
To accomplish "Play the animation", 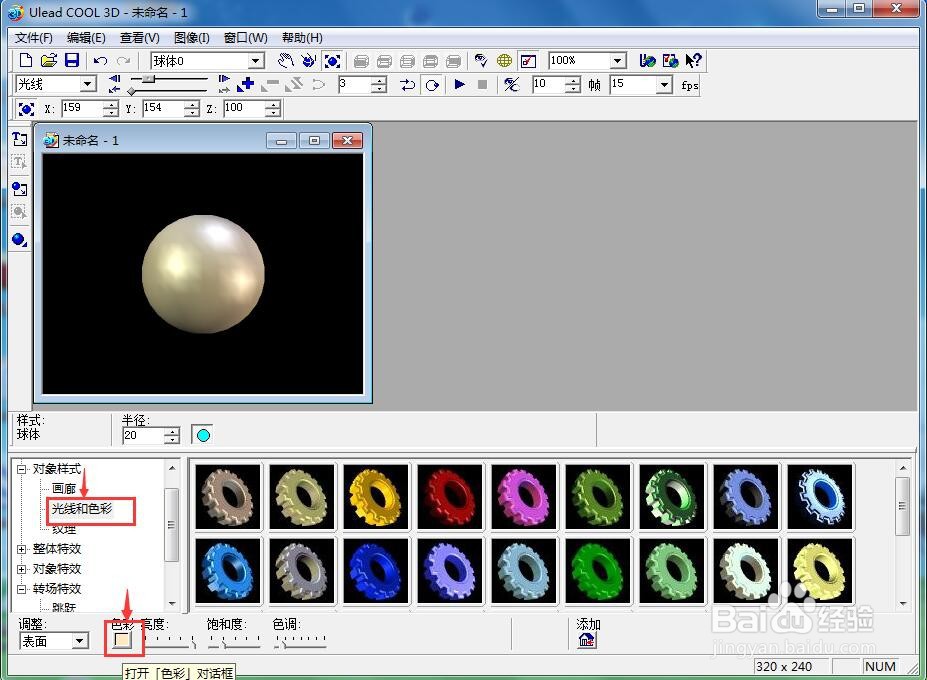I will (459, 85).
